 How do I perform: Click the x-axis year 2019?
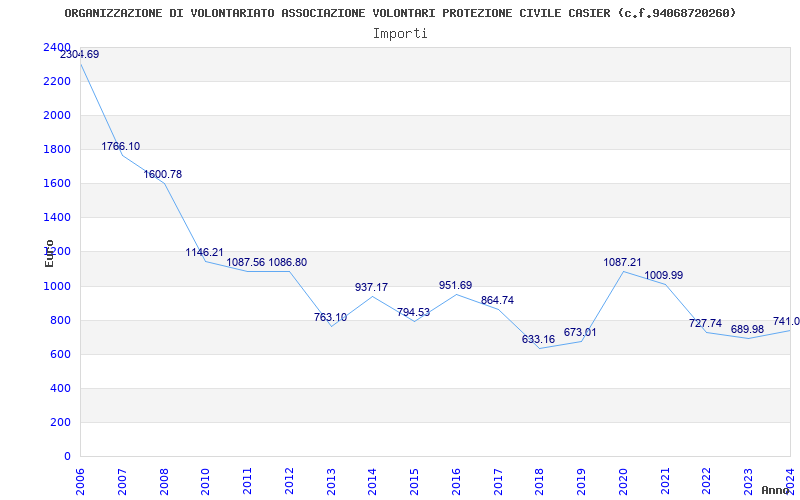click(x=582, y=481)
